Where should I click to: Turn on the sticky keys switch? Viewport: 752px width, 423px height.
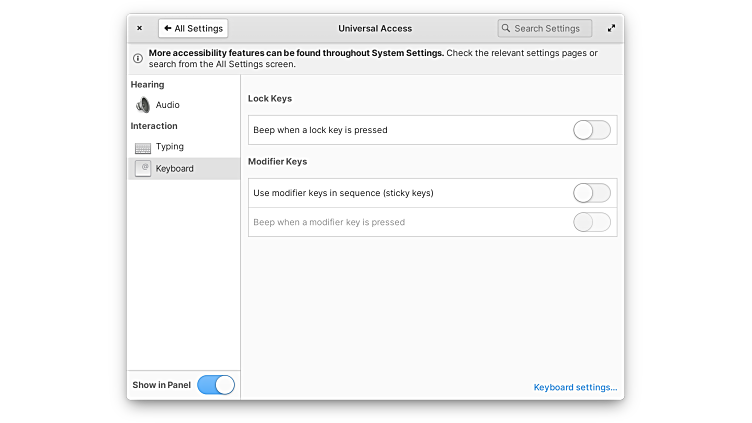point(591,193)
